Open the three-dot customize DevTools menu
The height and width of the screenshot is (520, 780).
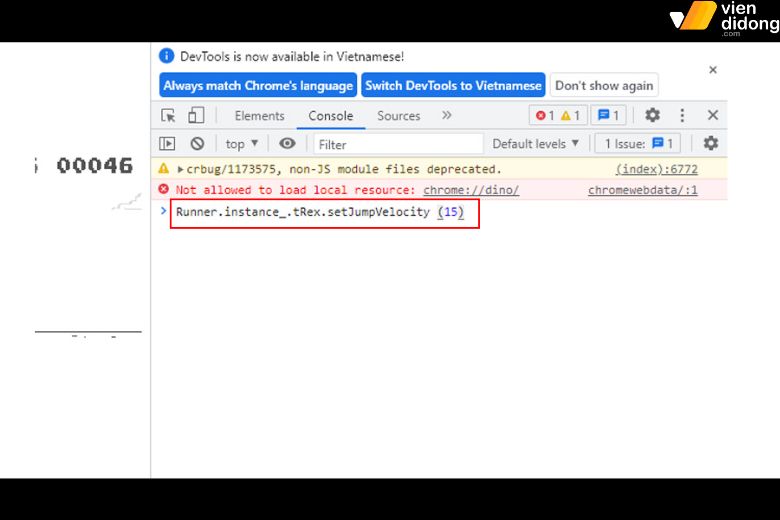pyautogui.click(x=682, y=115)
